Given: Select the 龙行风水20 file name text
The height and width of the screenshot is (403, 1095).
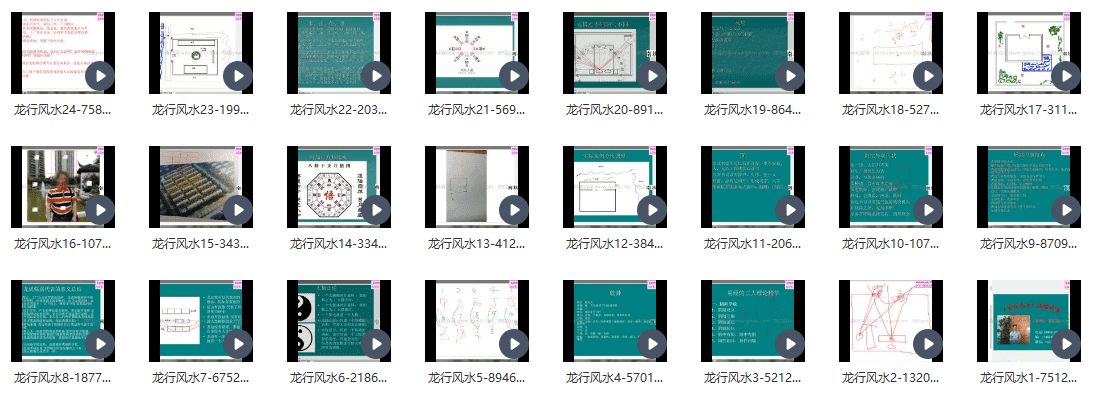Looking at the screenshot, I should [x=614, y=110].
